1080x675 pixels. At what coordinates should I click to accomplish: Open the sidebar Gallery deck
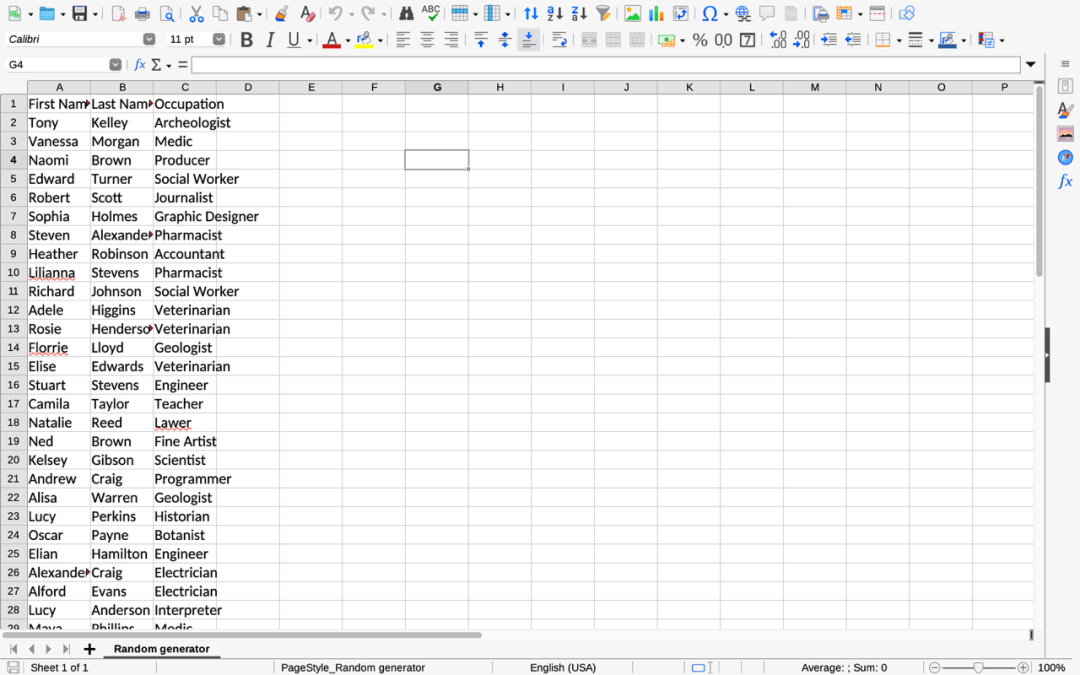1065,134
